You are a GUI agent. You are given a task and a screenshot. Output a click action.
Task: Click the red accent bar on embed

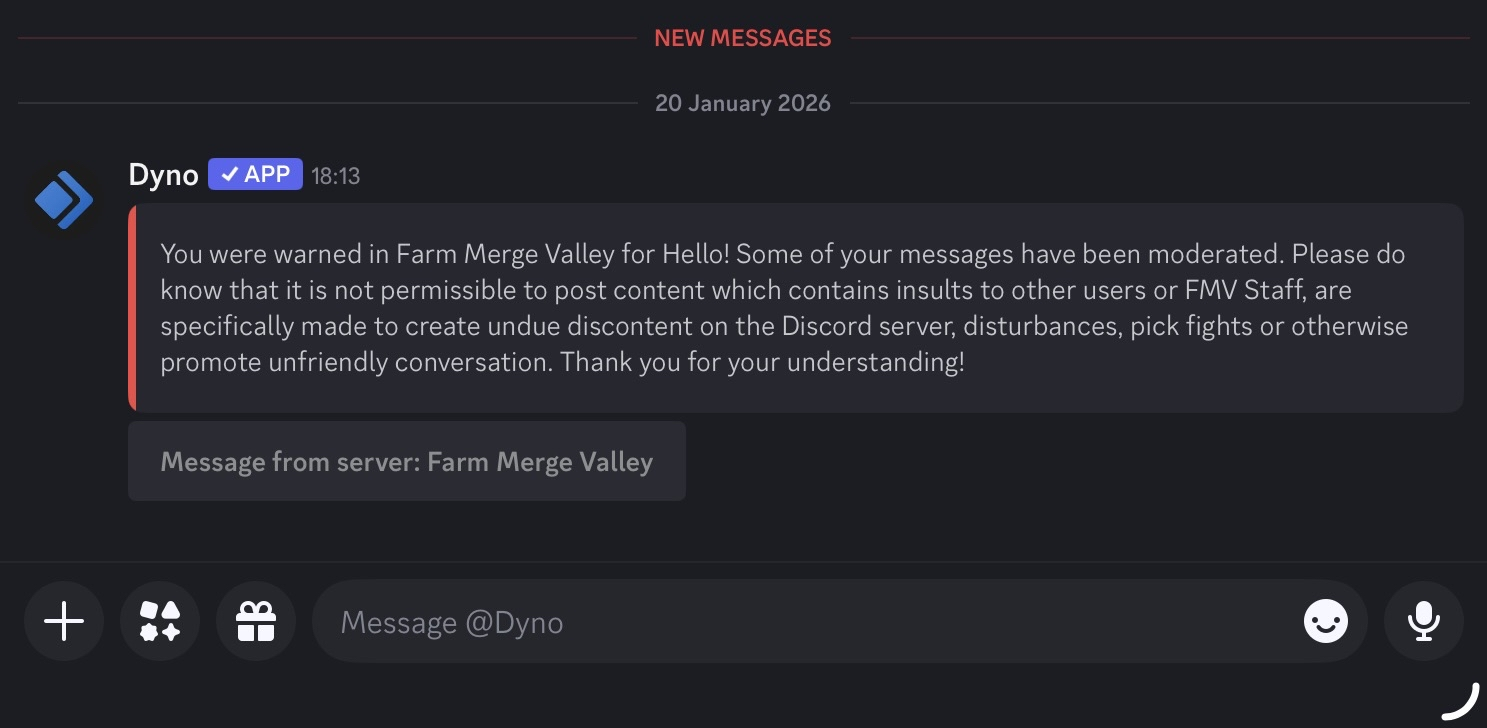tap(132, 308)
